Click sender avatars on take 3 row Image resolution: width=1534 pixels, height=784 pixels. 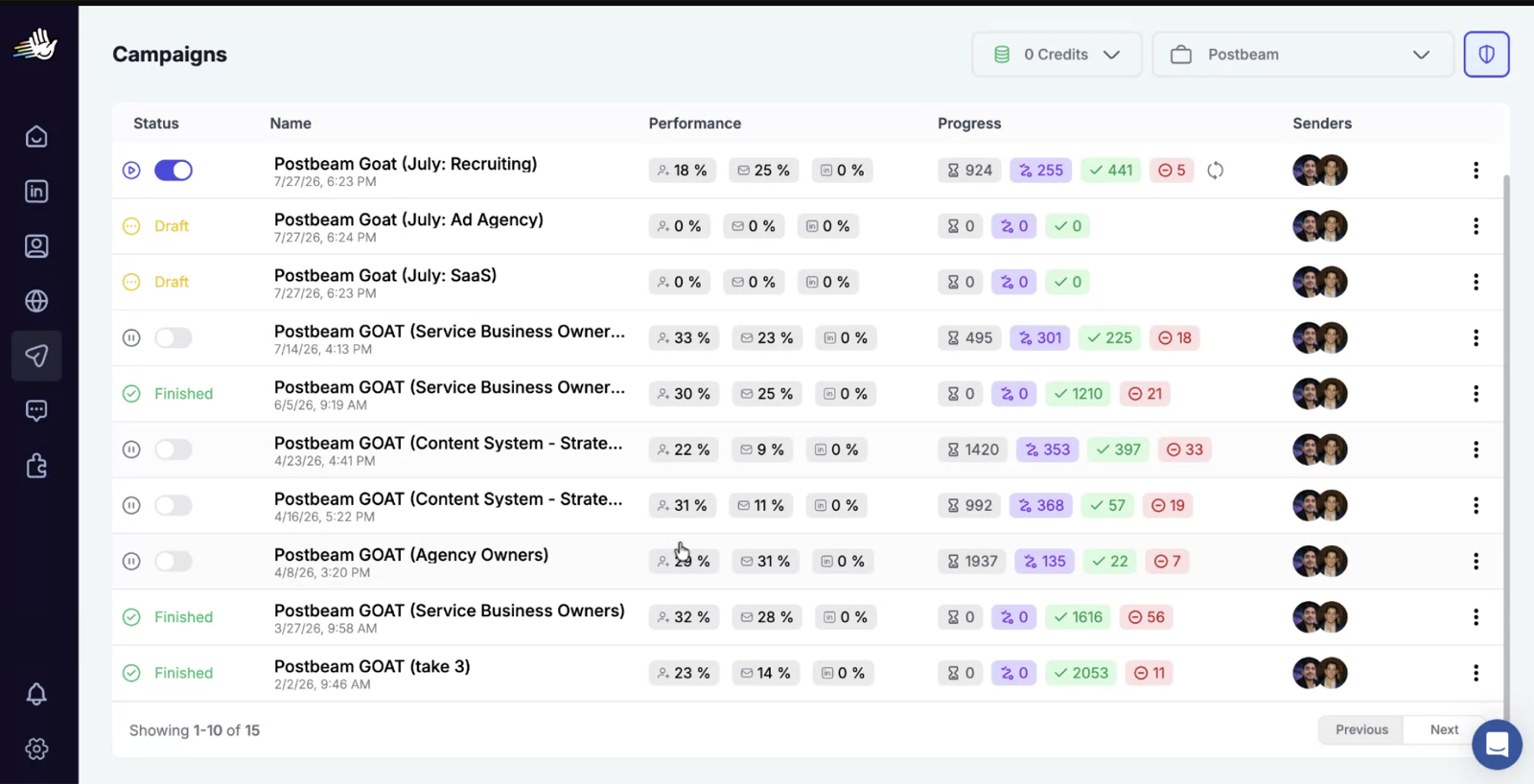pos(1320,673)
